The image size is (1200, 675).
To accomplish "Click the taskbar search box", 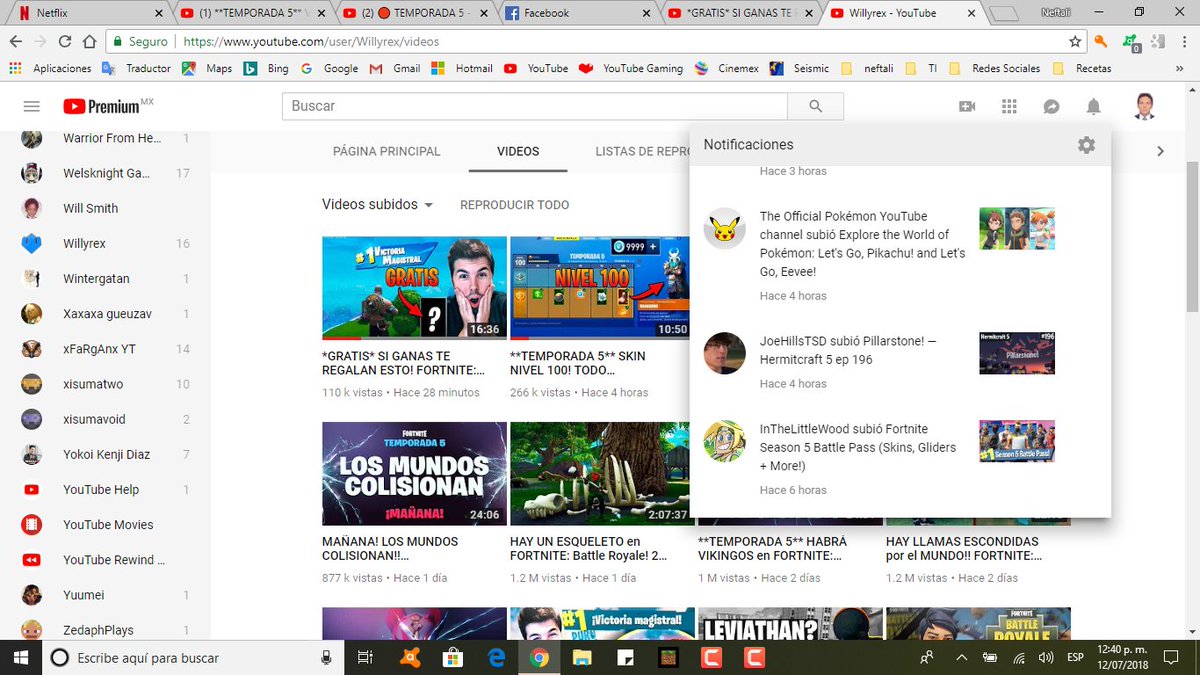I will coord(193,657).
